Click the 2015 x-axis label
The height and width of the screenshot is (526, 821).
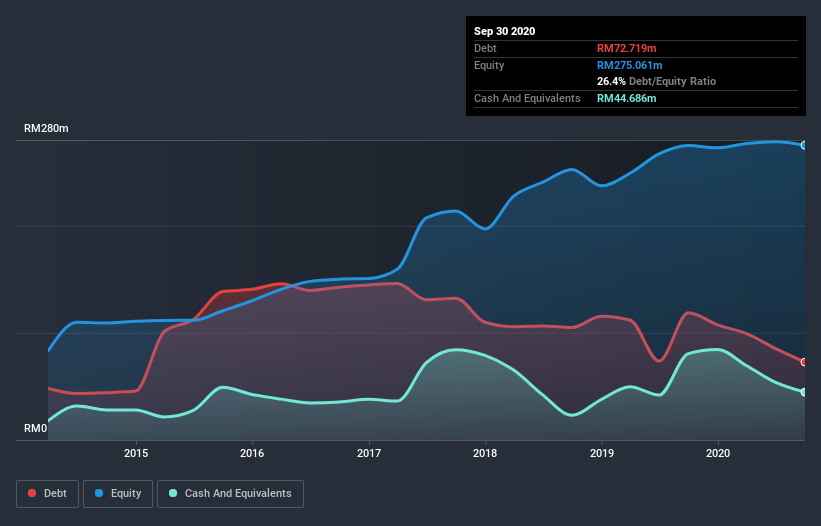[x=136, y=453]
